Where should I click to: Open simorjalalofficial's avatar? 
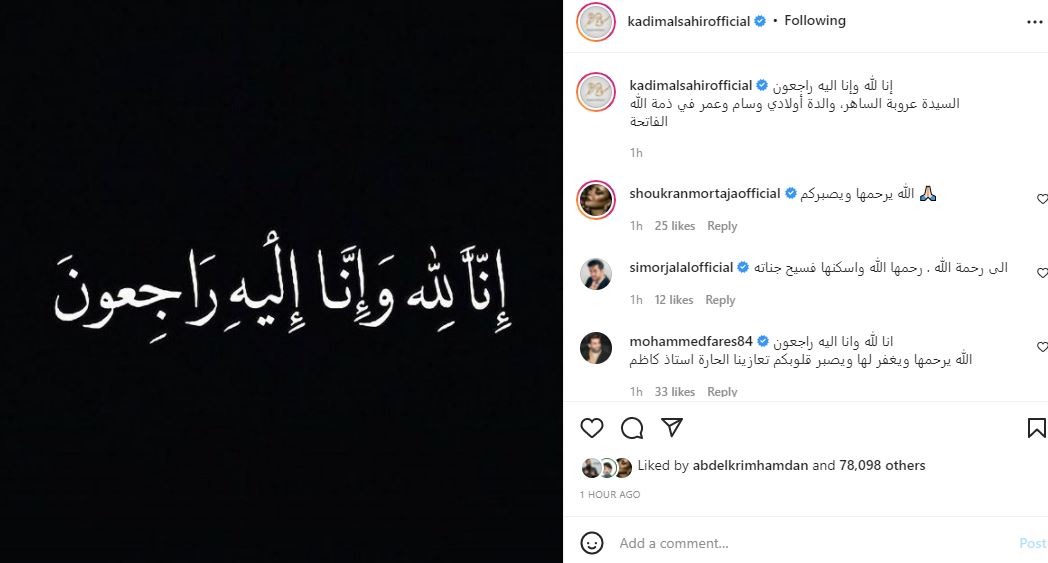(x=596, y=273)
